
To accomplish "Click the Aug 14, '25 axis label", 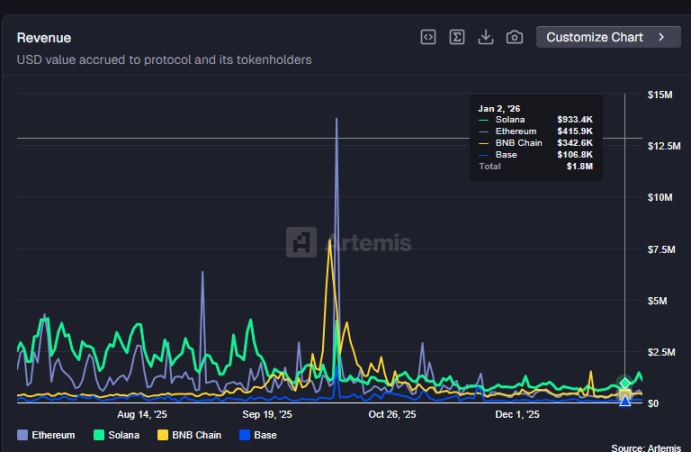I will pyautogui.click(x=142, y=413).
